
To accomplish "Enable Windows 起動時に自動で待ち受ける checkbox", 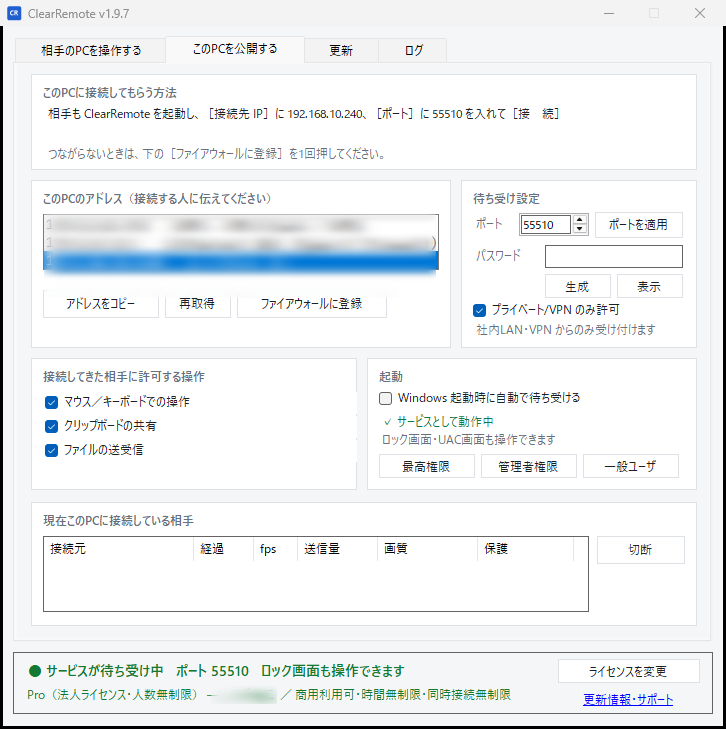I will pyautogui.click(x=386, y=398).
